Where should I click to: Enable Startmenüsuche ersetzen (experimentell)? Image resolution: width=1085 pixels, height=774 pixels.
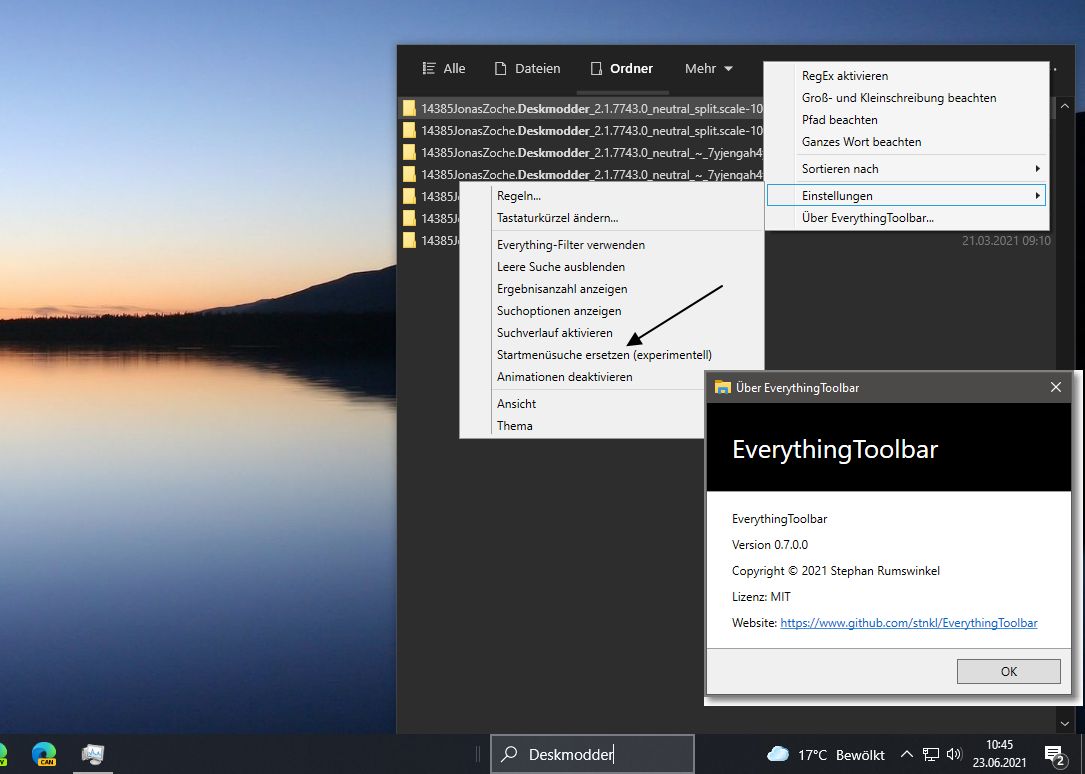612,355
